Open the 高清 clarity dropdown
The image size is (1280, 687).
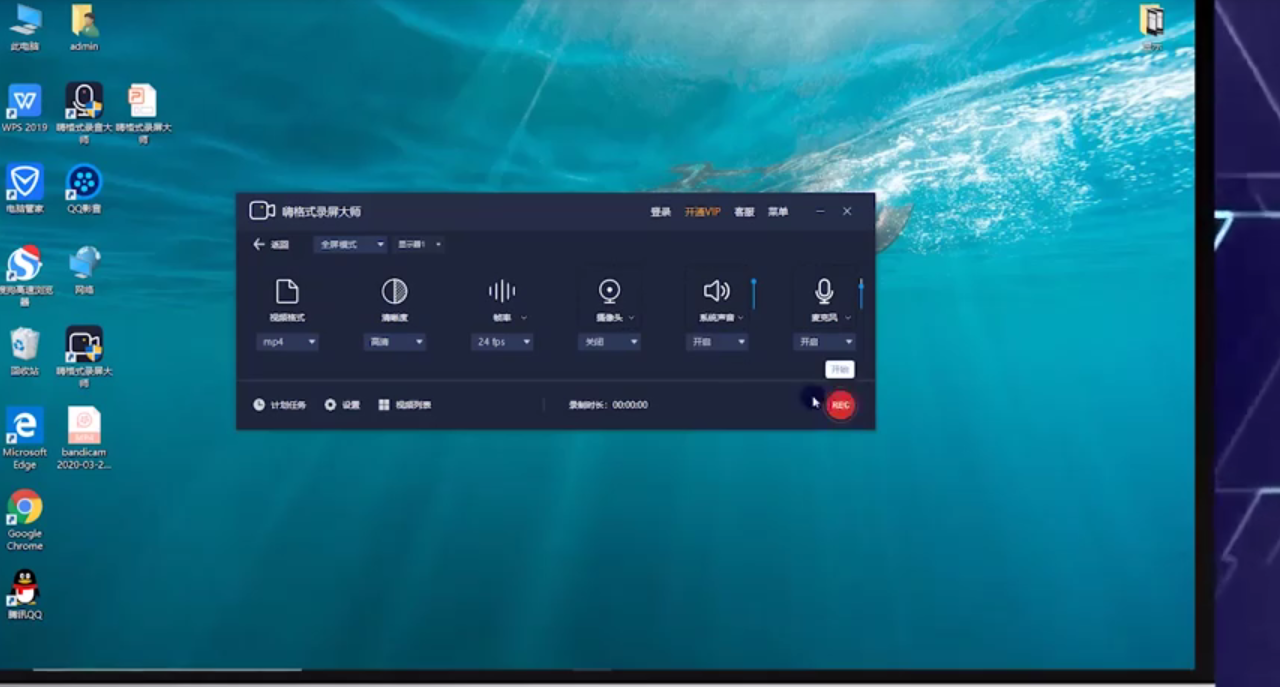click(x=395, y=342)
